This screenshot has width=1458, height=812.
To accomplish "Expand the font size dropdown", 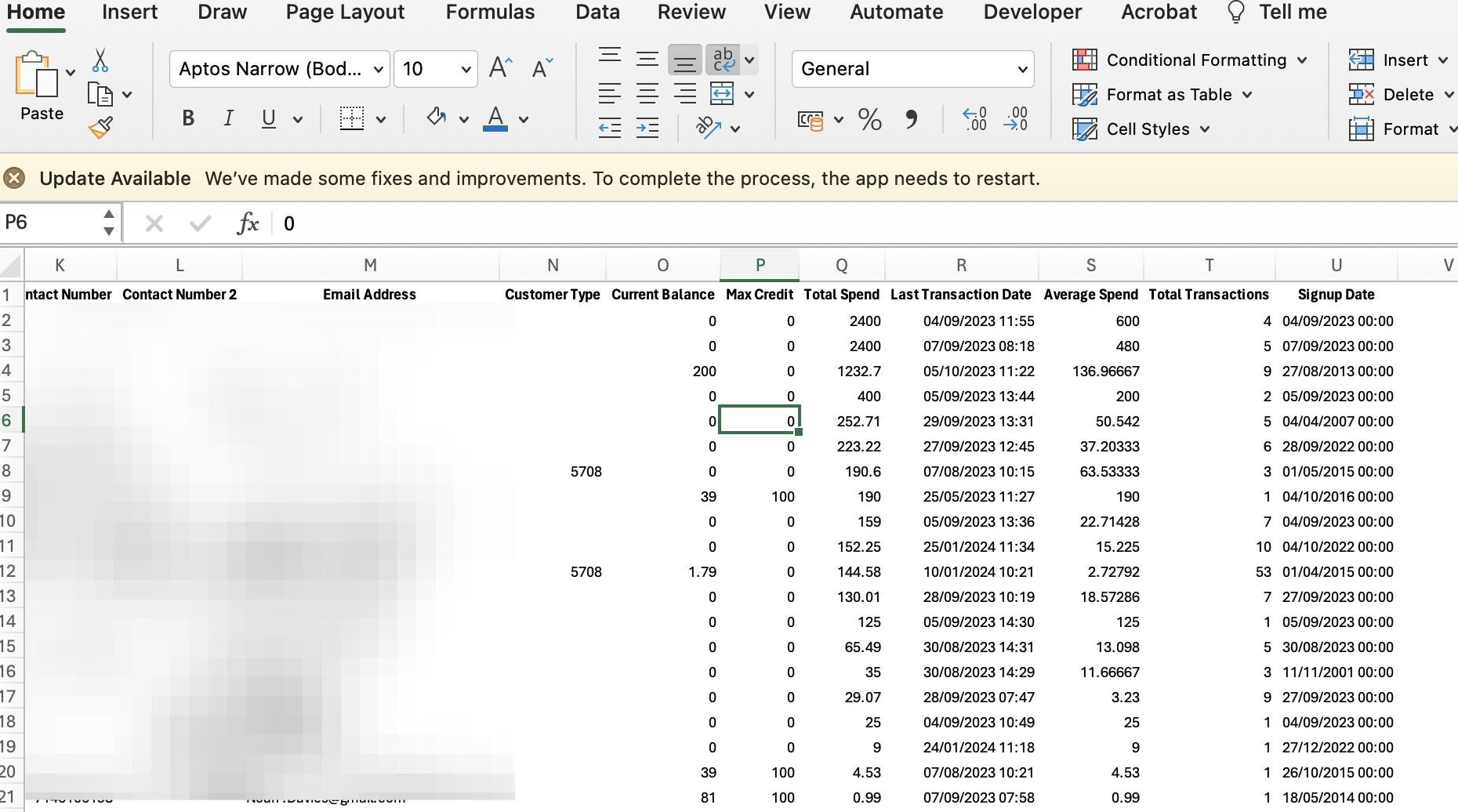I will [x=466, y=69].
